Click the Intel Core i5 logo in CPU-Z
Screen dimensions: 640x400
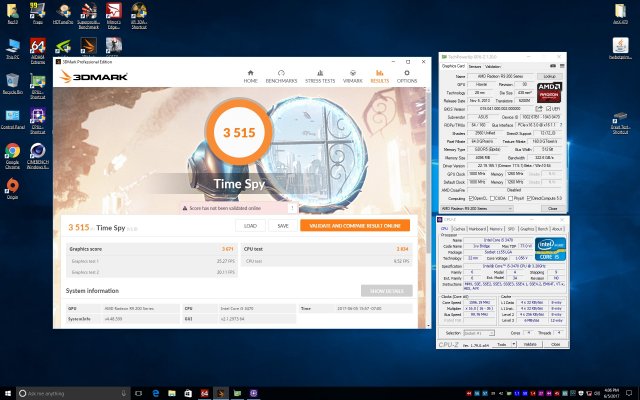point(550,249)
